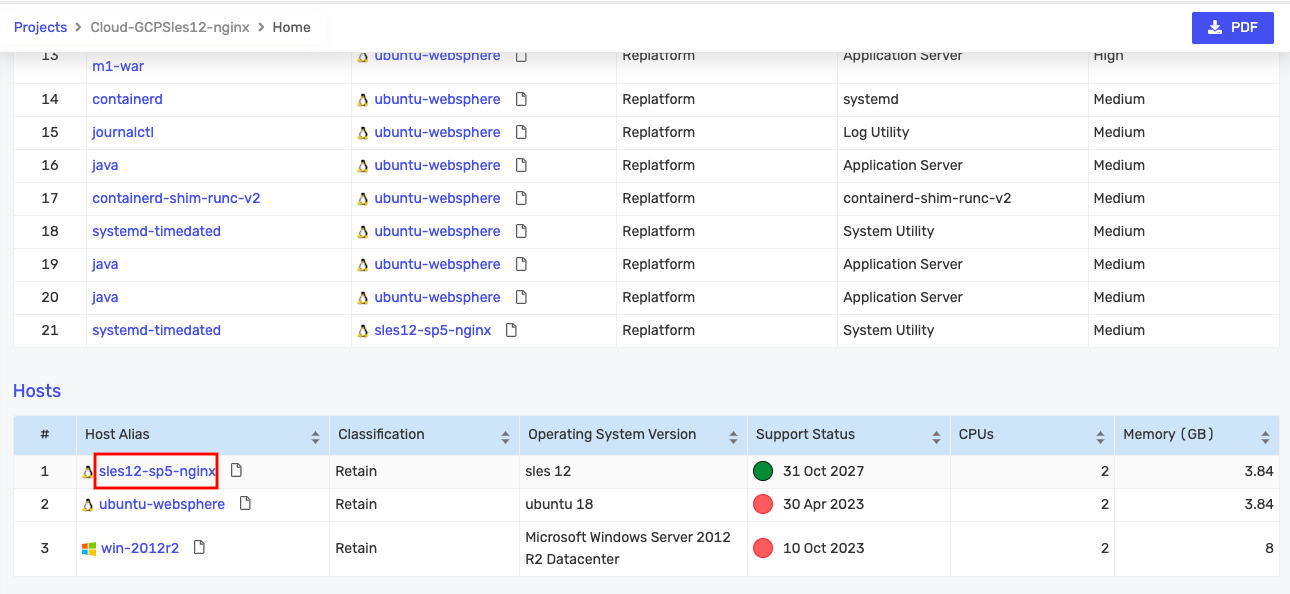
Task: Click document icon beside Hosts ubuntu-websphere
Action: (x=245, y=503)
